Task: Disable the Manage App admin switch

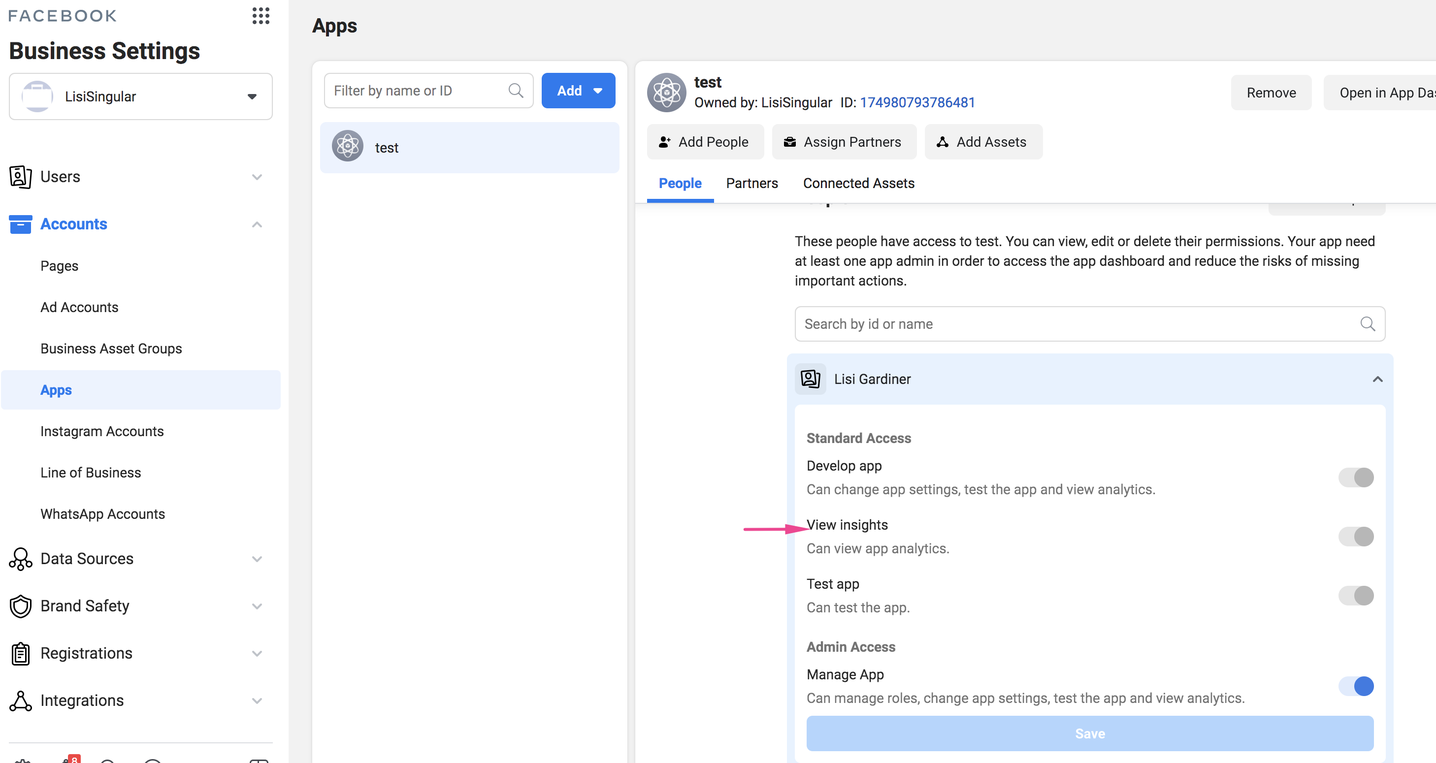Action: (1356, 686)
